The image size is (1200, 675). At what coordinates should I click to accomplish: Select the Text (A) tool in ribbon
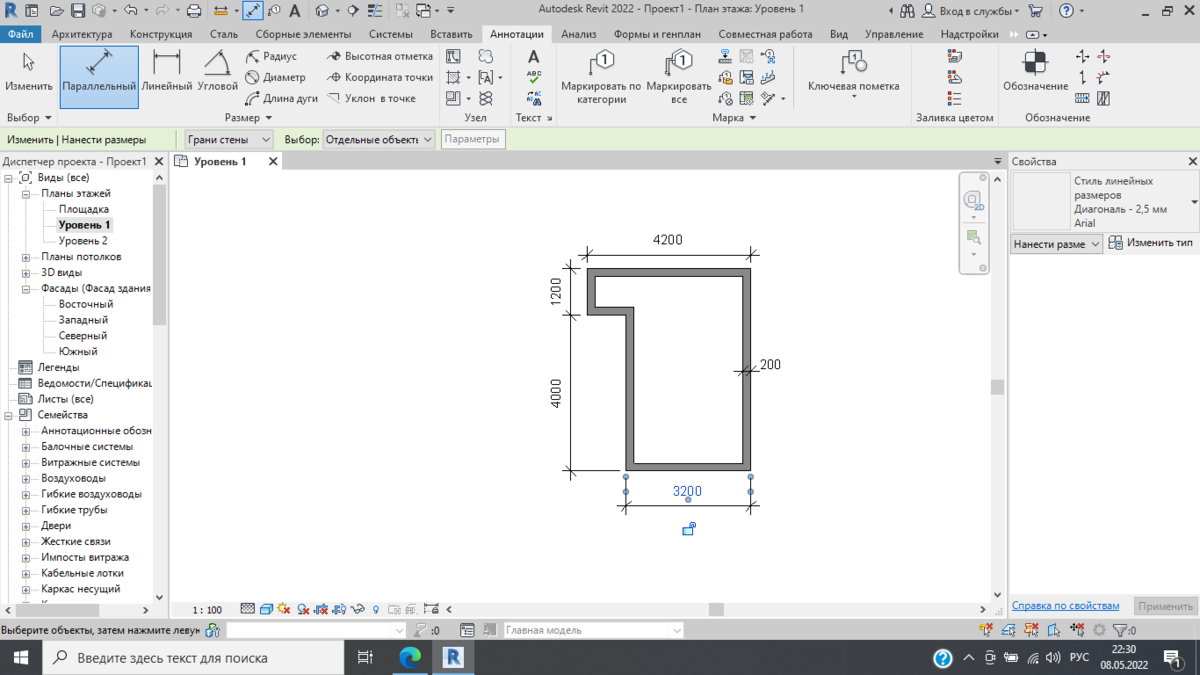534,57
